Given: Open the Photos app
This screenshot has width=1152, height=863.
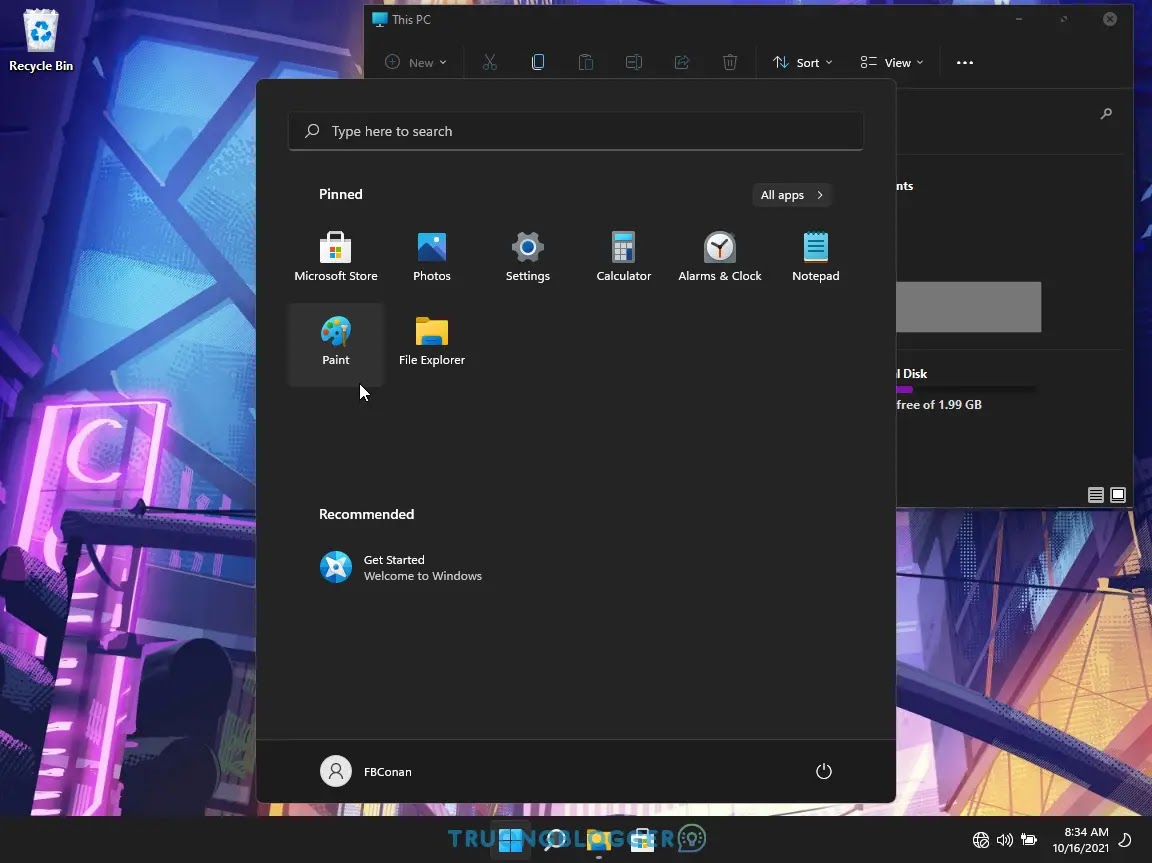Looking at the screenshot, I should point(431,257).
